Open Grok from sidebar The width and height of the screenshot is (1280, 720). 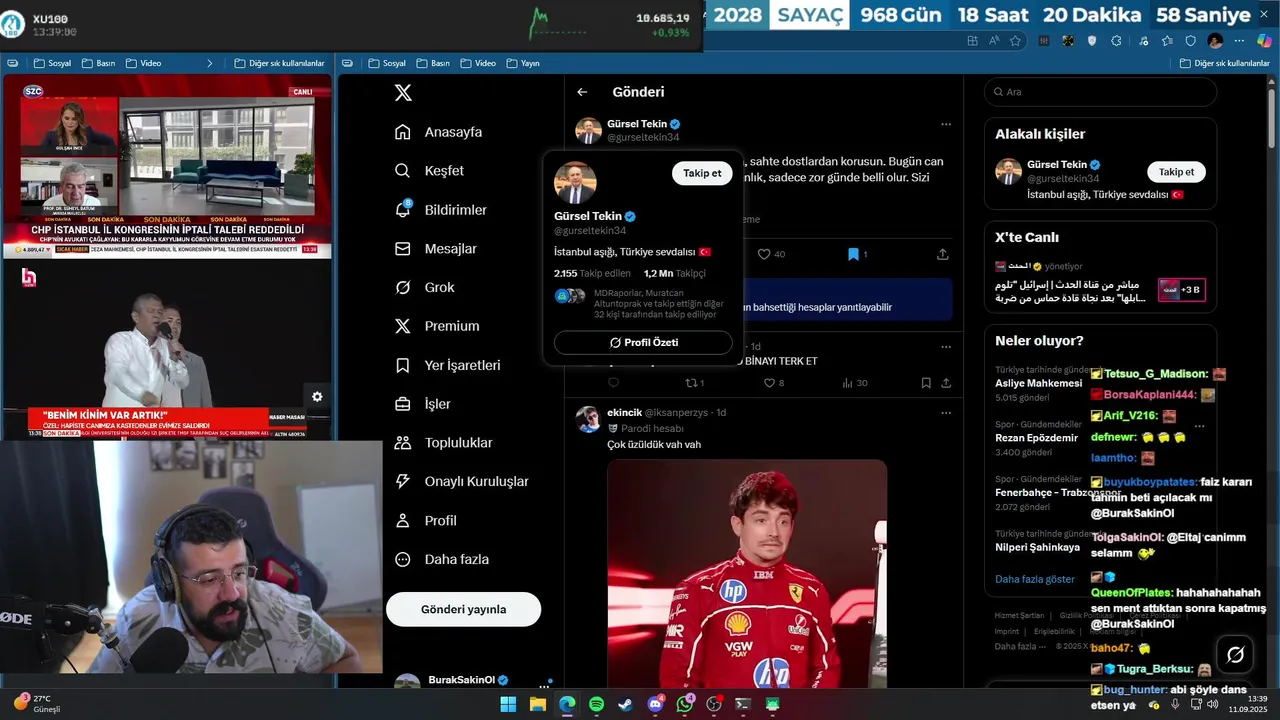424,287
